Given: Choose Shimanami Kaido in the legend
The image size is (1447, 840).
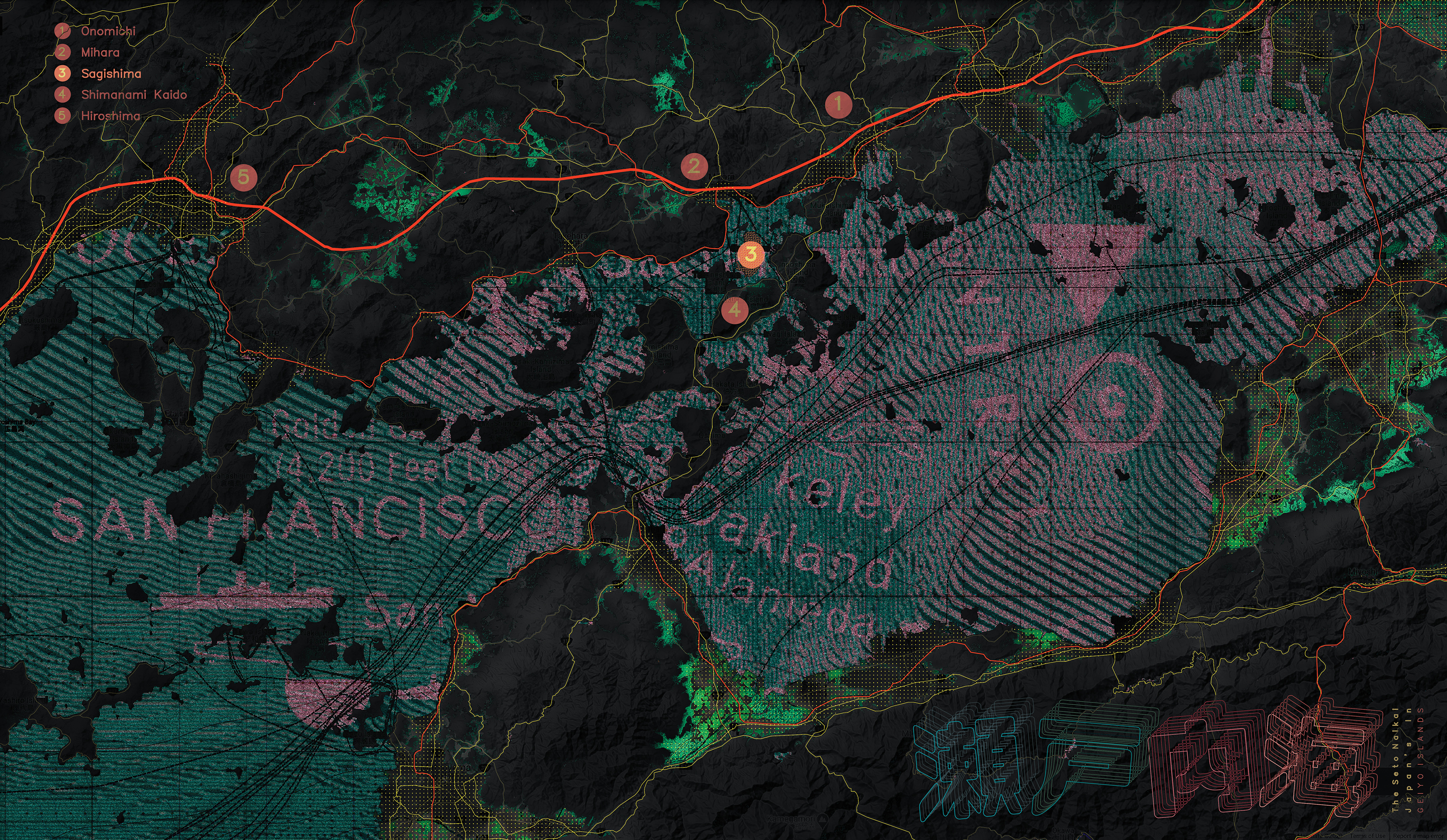Looking at the screenshot, I should [134, 95].
